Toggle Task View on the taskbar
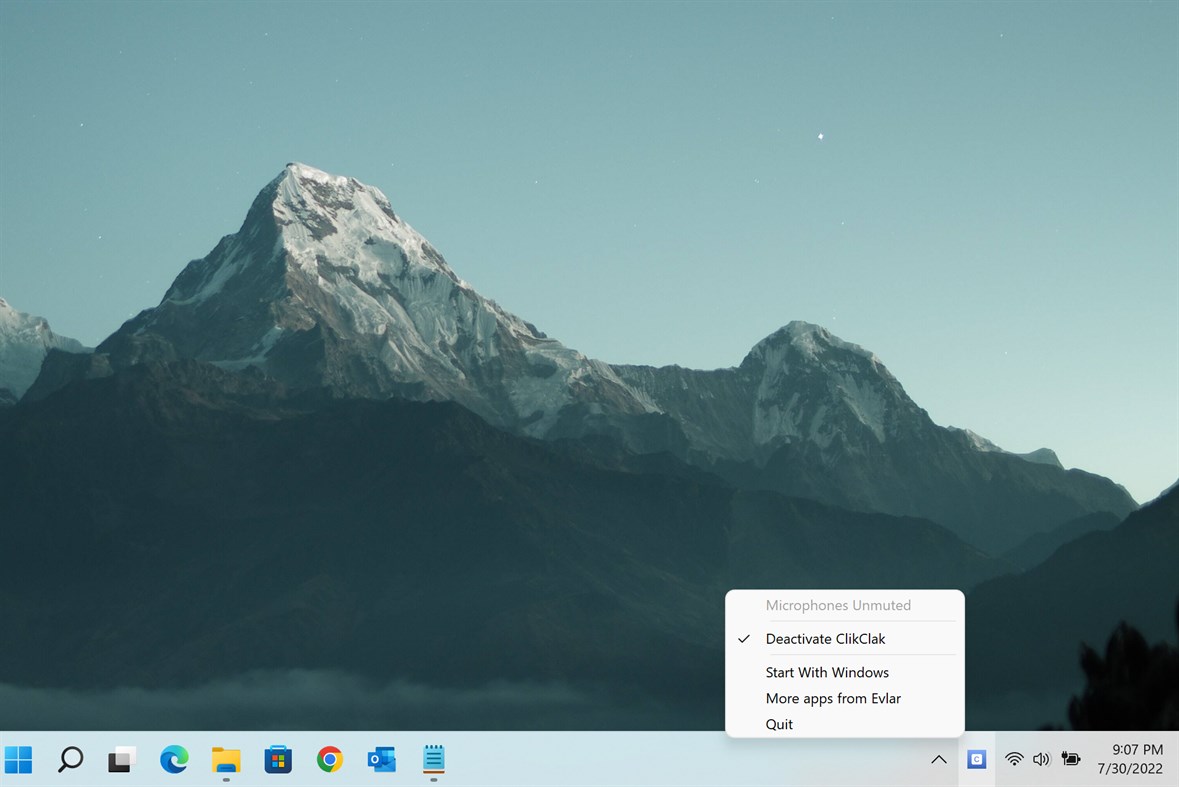The width and height of the screenshot is (1179, 787). pyautogui.click(x=122, y=760)
